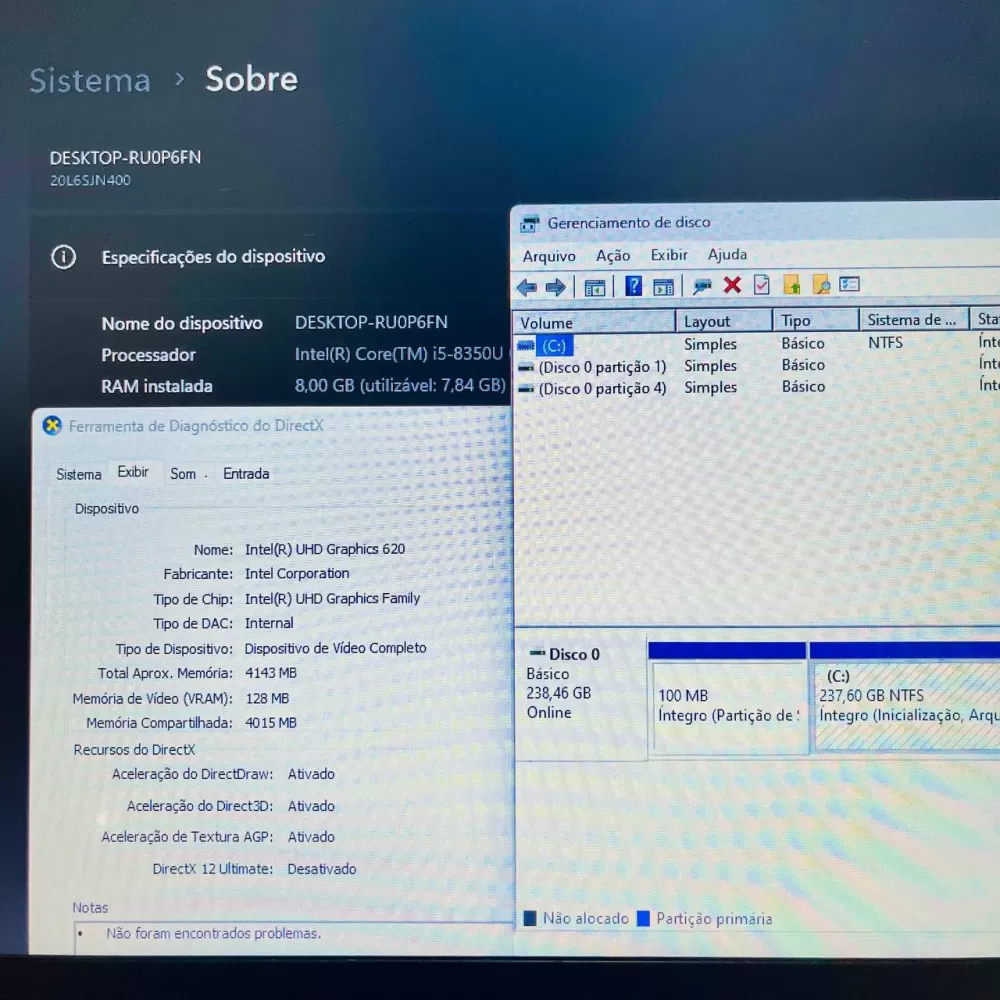Click the properties checkmark sheet icon
Viewport: 1000px width, 1000px height.
[762, 285]
